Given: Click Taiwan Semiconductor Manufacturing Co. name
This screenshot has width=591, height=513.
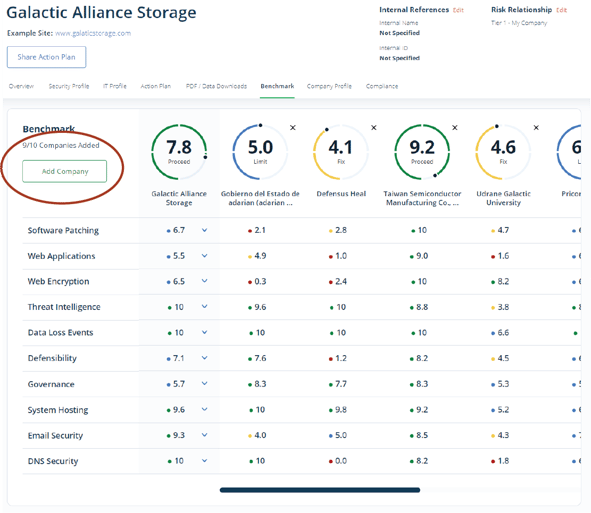Looking at the screenshot, I should pos(422,198).
